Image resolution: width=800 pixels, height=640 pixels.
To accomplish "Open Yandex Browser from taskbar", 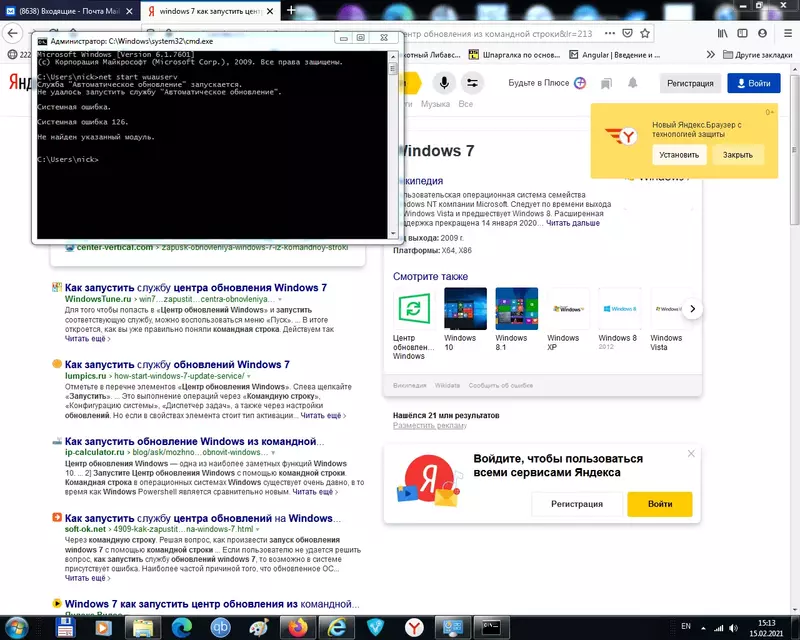I will [x=414, y=627].
